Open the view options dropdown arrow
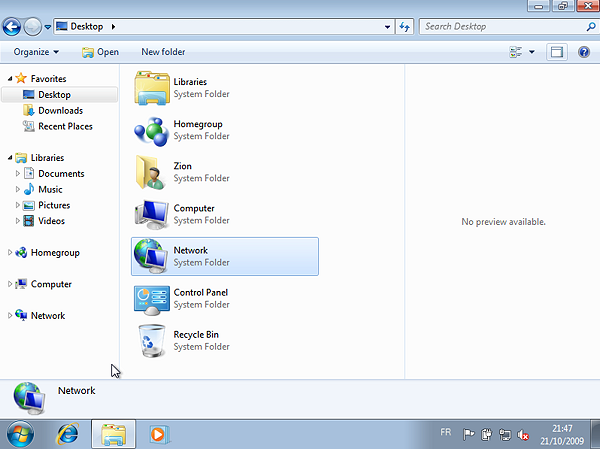Screen dimensions: 600x449 point(532,52)
